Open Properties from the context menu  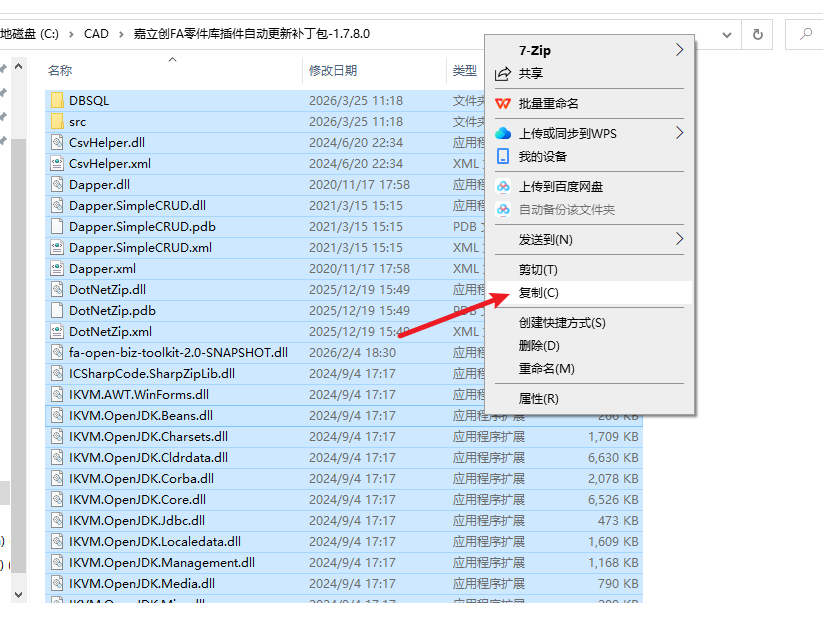click(538, 399)
